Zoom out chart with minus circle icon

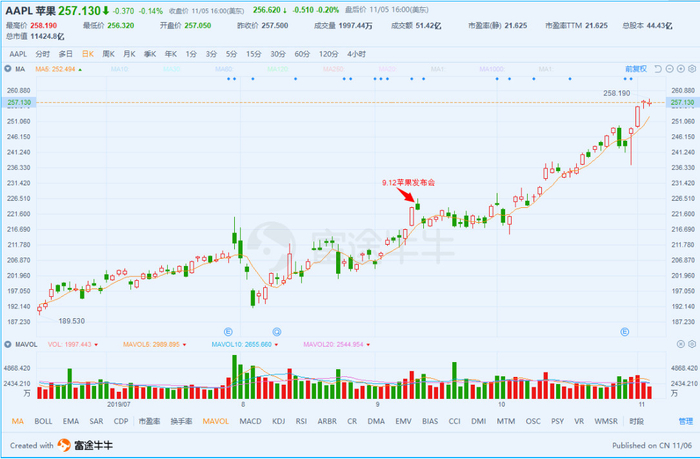pyautogui.click(x=669, y=69)
